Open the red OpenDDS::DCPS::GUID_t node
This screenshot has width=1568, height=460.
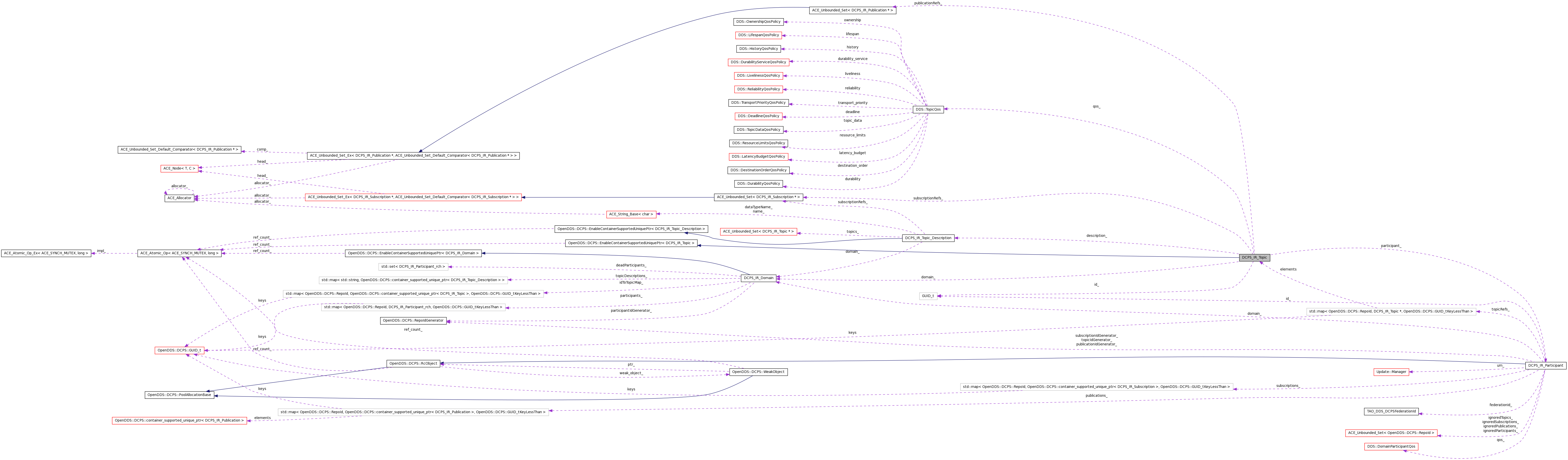(x=179, y=350)
